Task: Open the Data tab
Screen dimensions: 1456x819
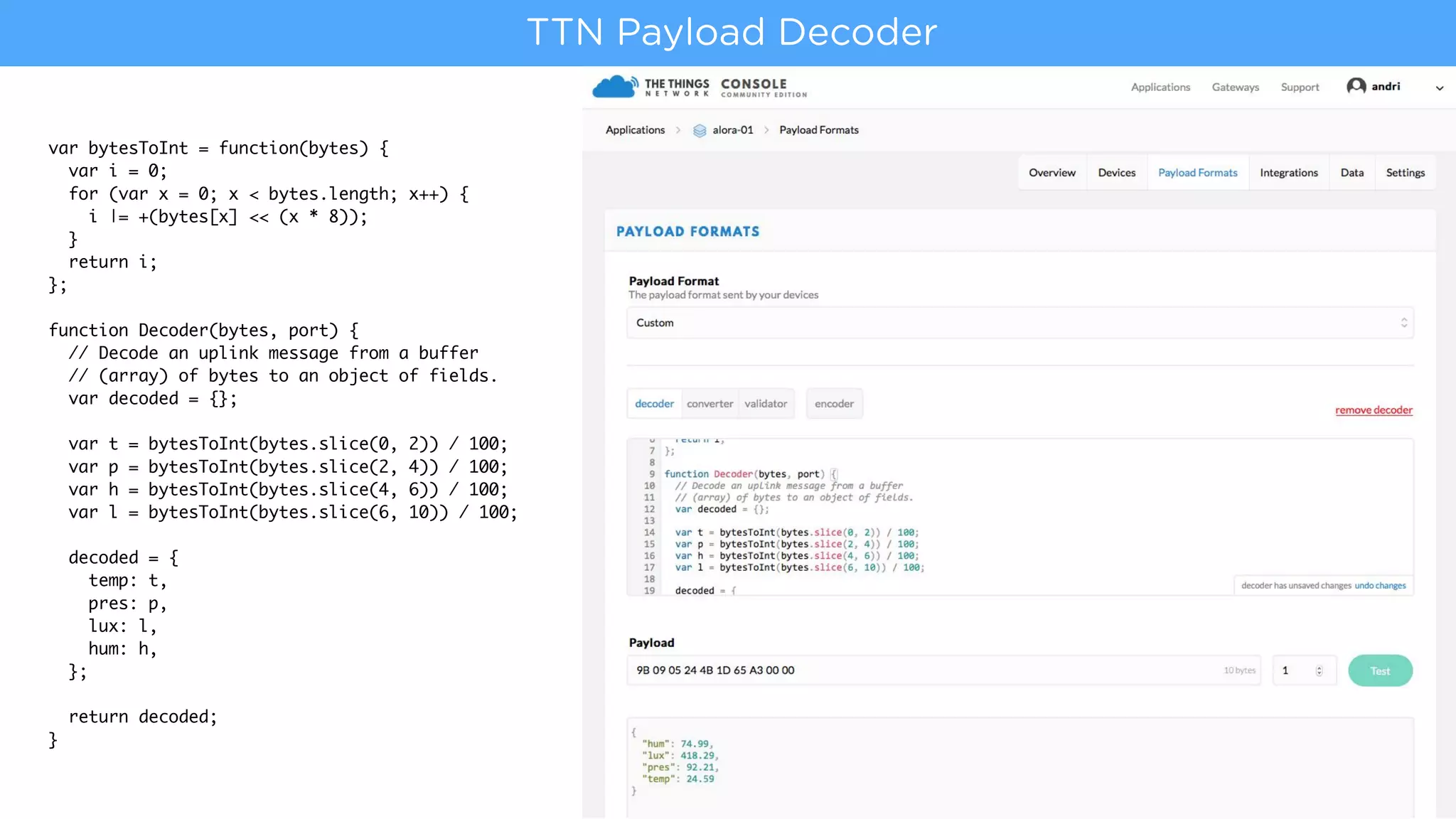Action: click(1351, 173)
